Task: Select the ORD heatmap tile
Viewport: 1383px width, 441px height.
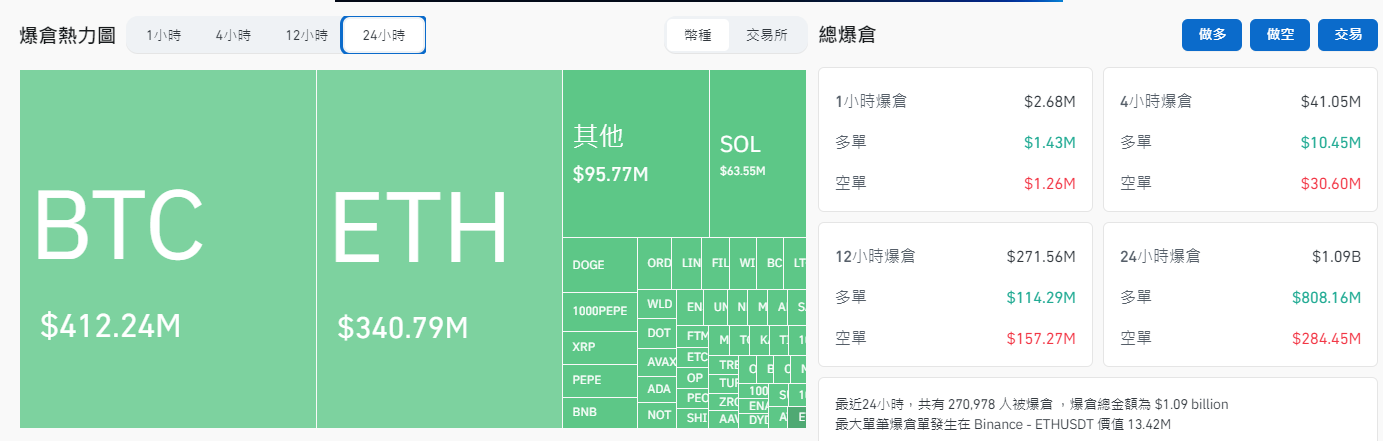Action: pos(655,264)
